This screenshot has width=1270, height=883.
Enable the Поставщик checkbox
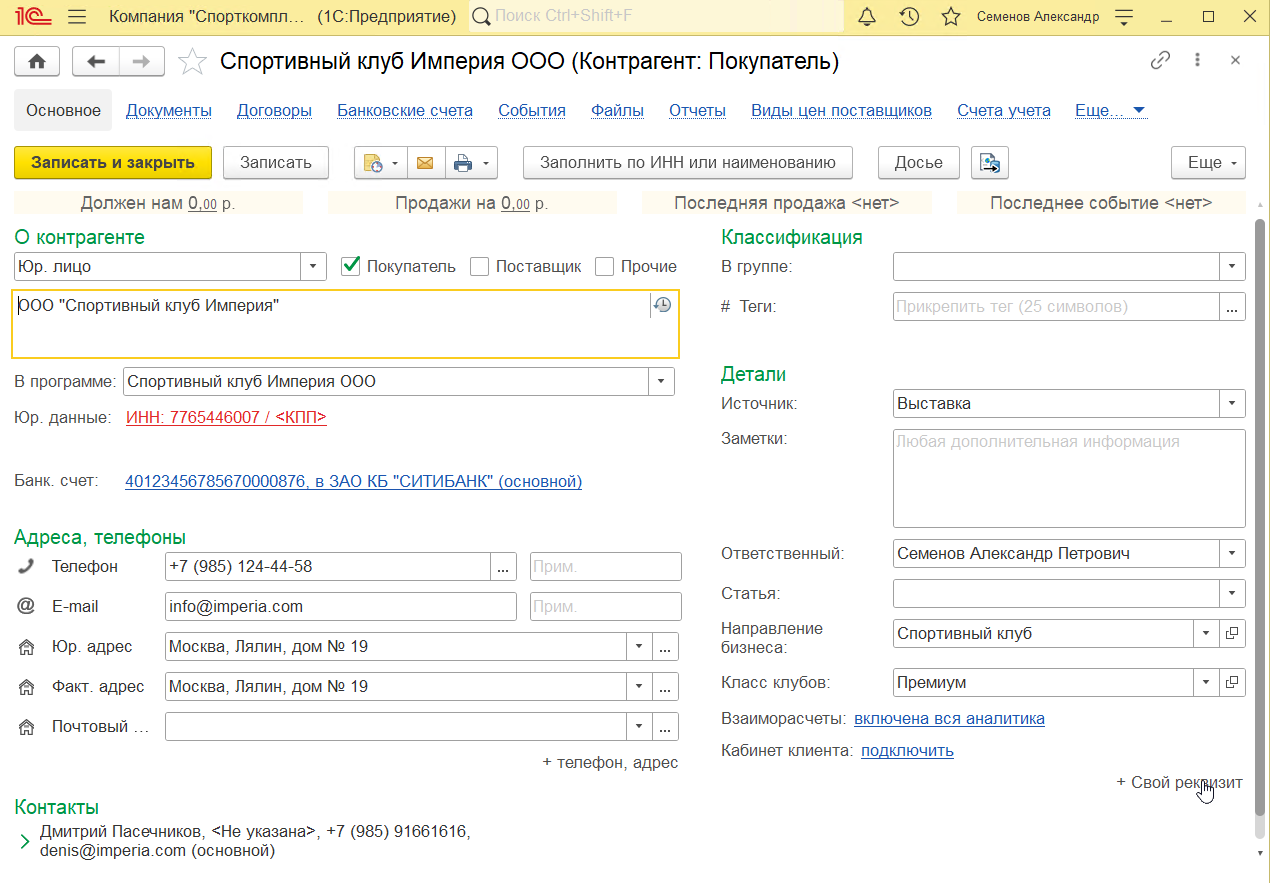479,266
